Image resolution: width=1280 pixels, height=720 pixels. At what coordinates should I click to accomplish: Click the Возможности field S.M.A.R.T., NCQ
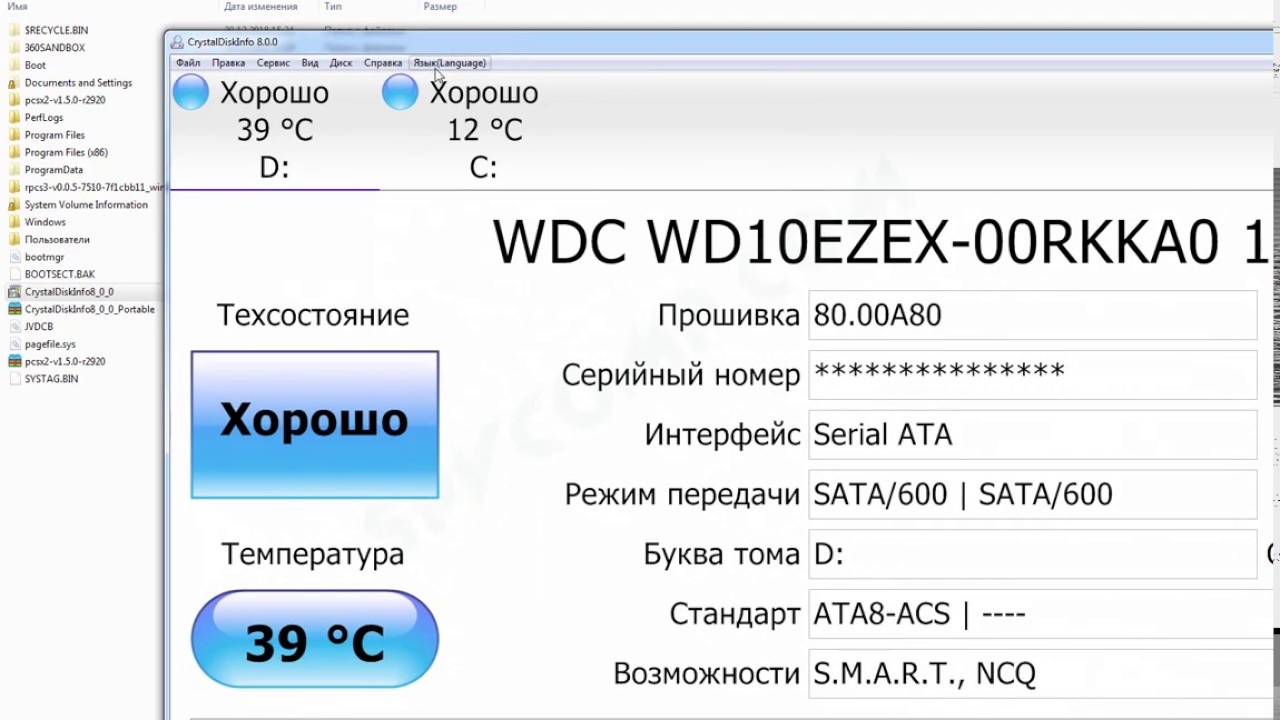[x=1043, y=673]
